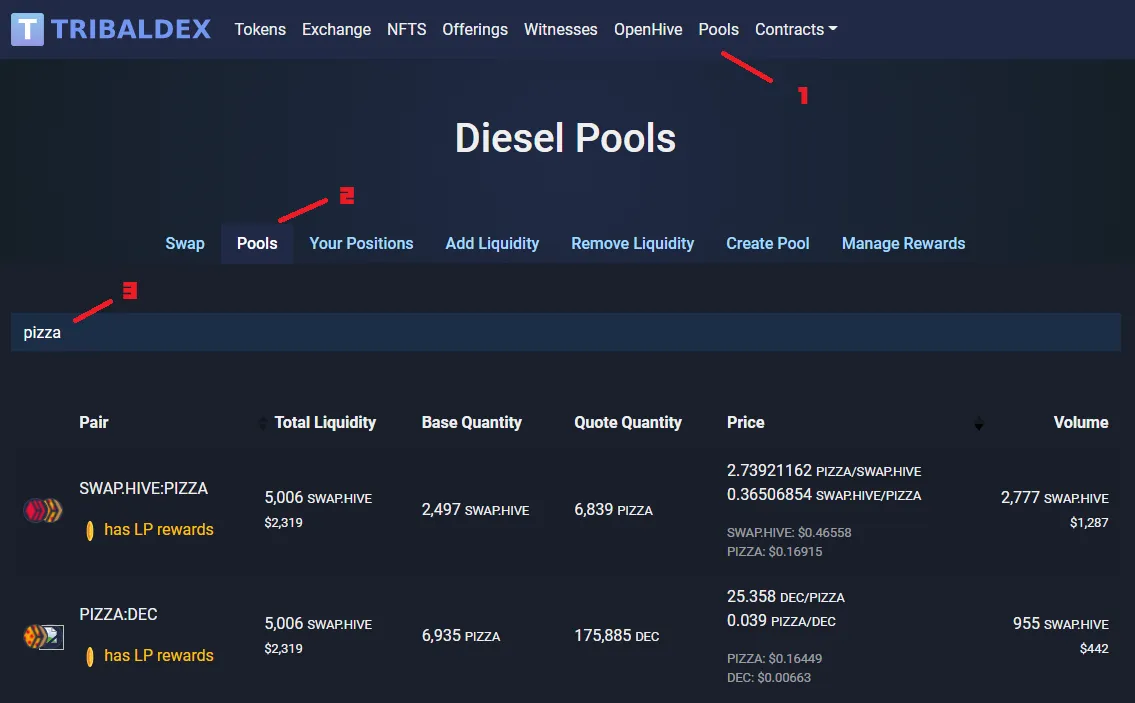Click the SWAP.HIVE:PIZZA token pair icon
Image resolution: width=1135 pixels, height=703 pixels.
click(43, 510)
